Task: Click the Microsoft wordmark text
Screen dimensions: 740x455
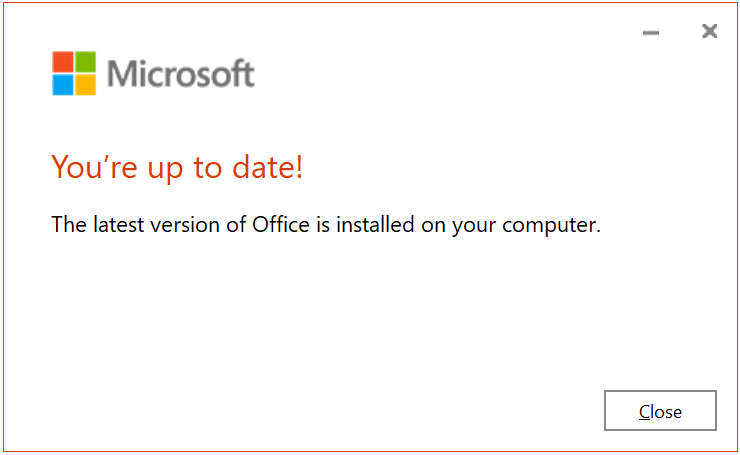Action: point(180,73)
